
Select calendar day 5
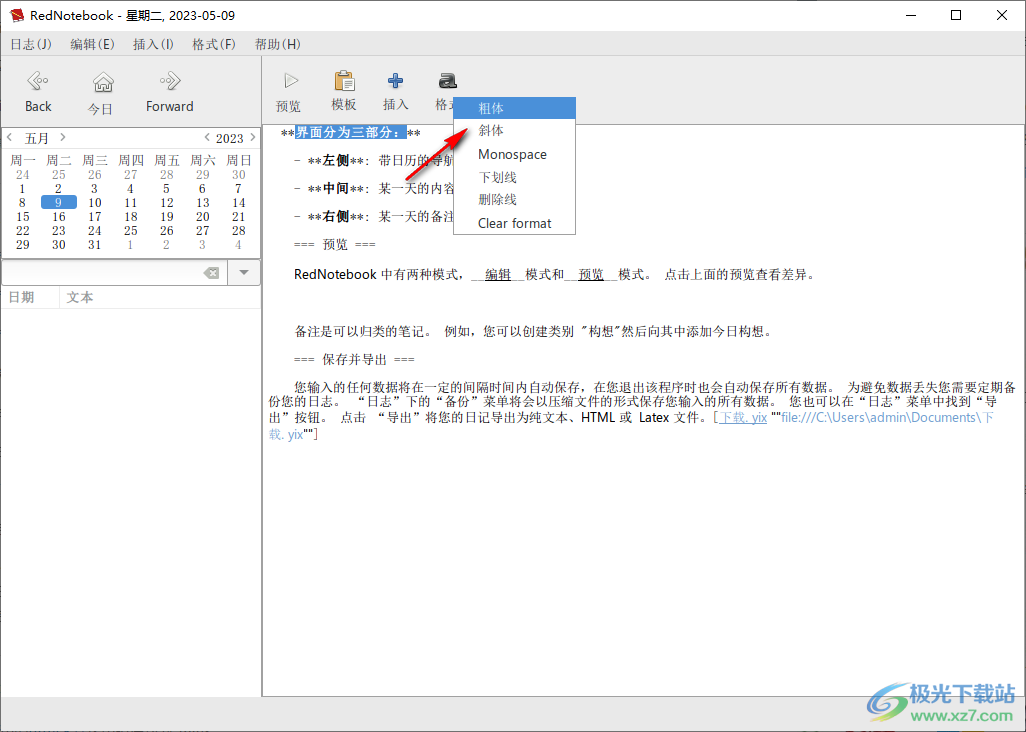click(x=166, y=188)
